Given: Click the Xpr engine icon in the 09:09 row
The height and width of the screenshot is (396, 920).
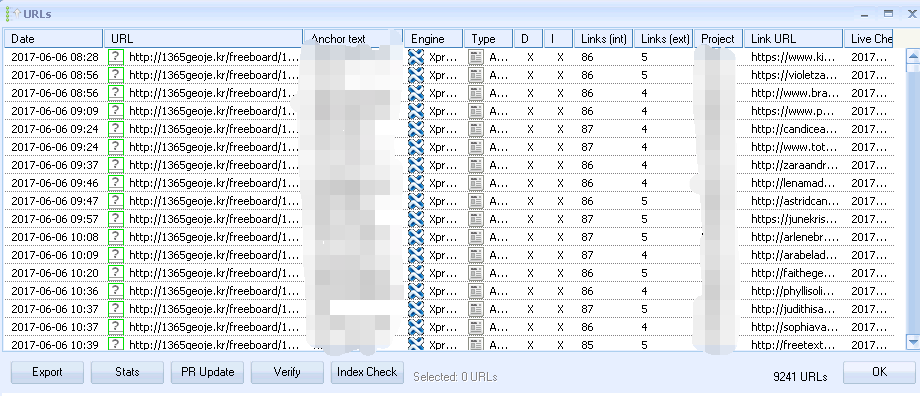Looking at the screenshot, I should point(416,111).
